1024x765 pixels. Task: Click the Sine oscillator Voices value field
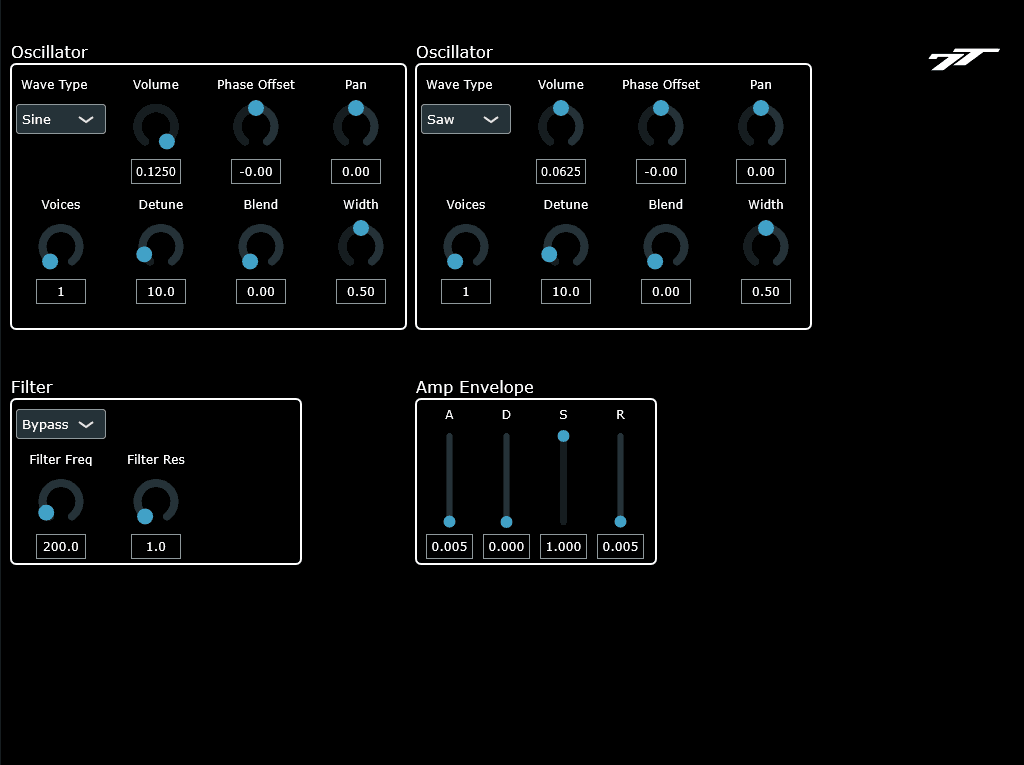coord(61,291)
